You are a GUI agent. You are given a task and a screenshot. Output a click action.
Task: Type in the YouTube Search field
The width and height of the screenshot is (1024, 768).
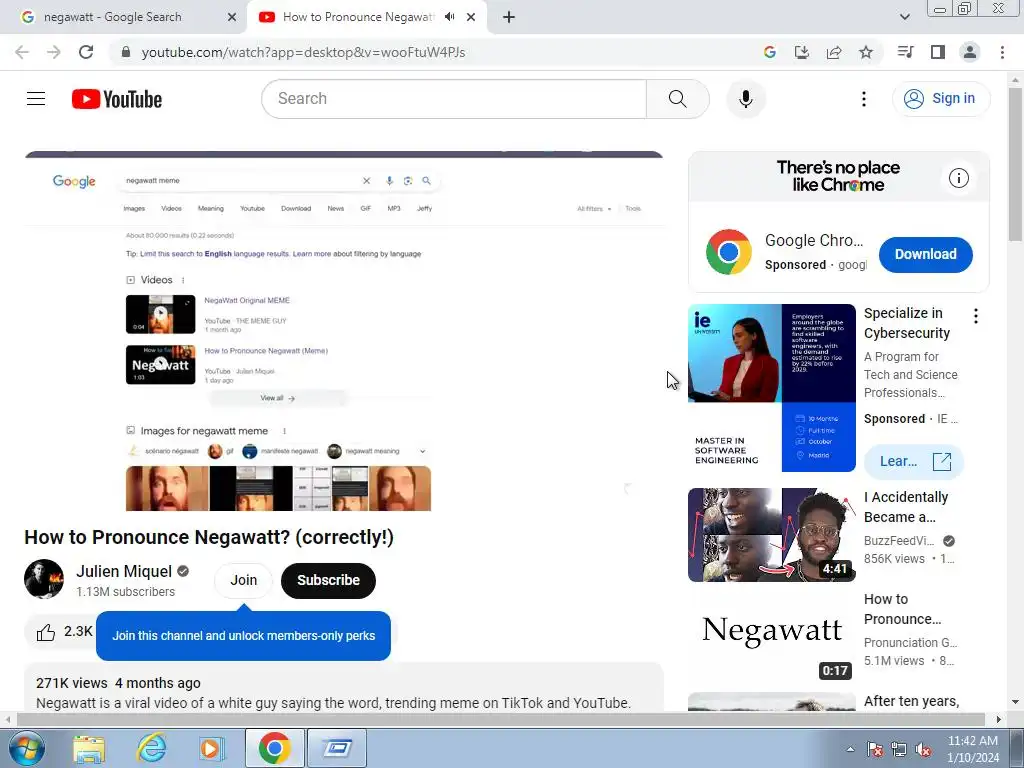click(454, 99)
